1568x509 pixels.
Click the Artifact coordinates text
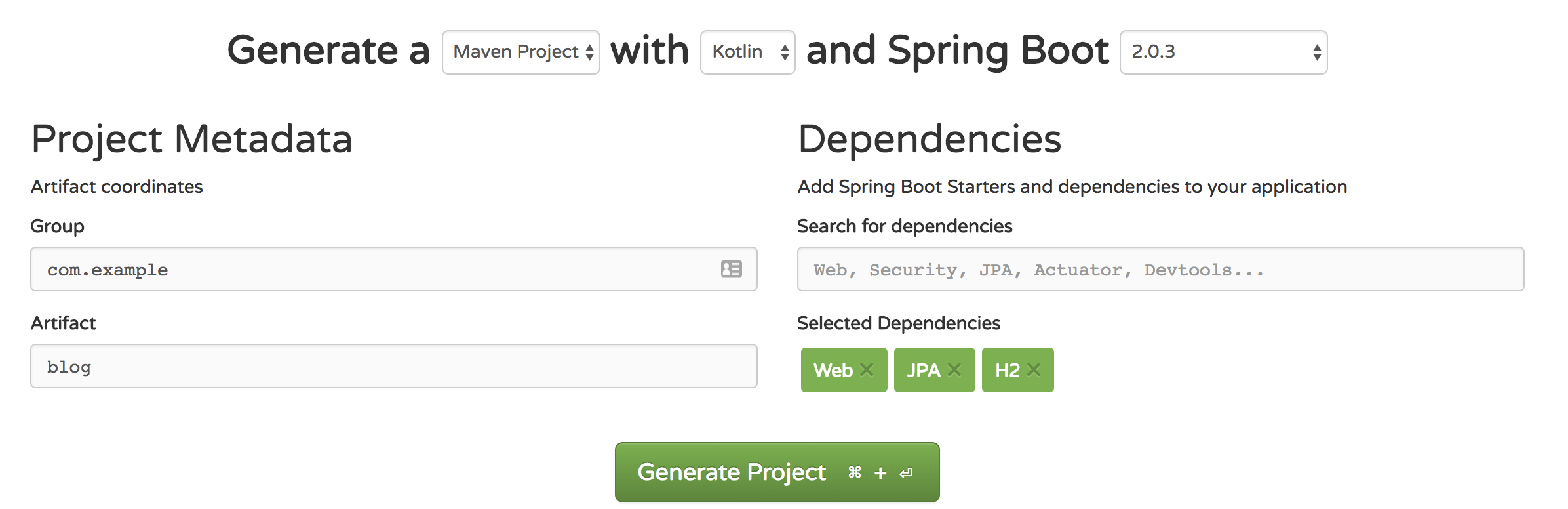pos(117,186)
